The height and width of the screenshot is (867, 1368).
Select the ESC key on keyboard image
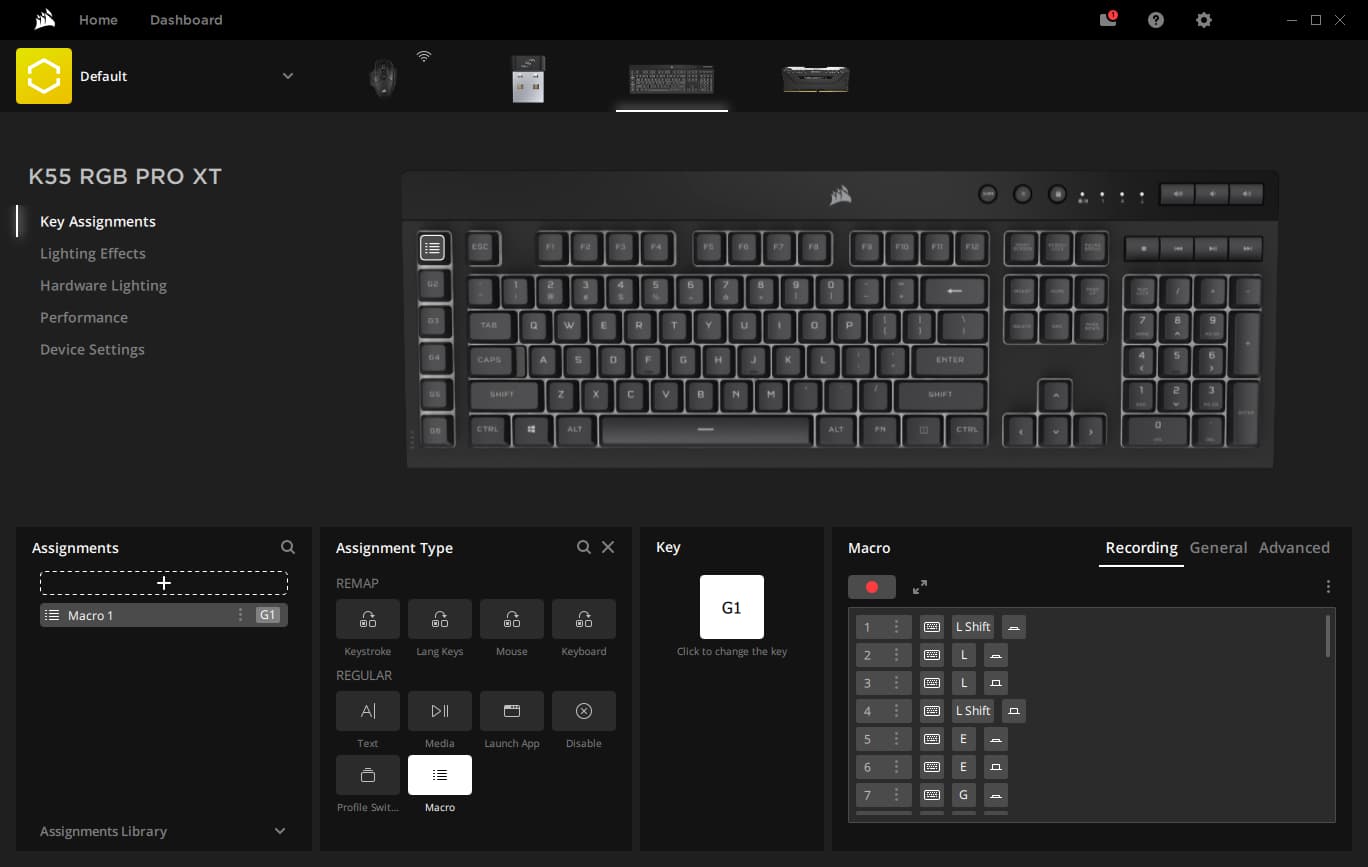pyautogui.click(x=480, y=246)
